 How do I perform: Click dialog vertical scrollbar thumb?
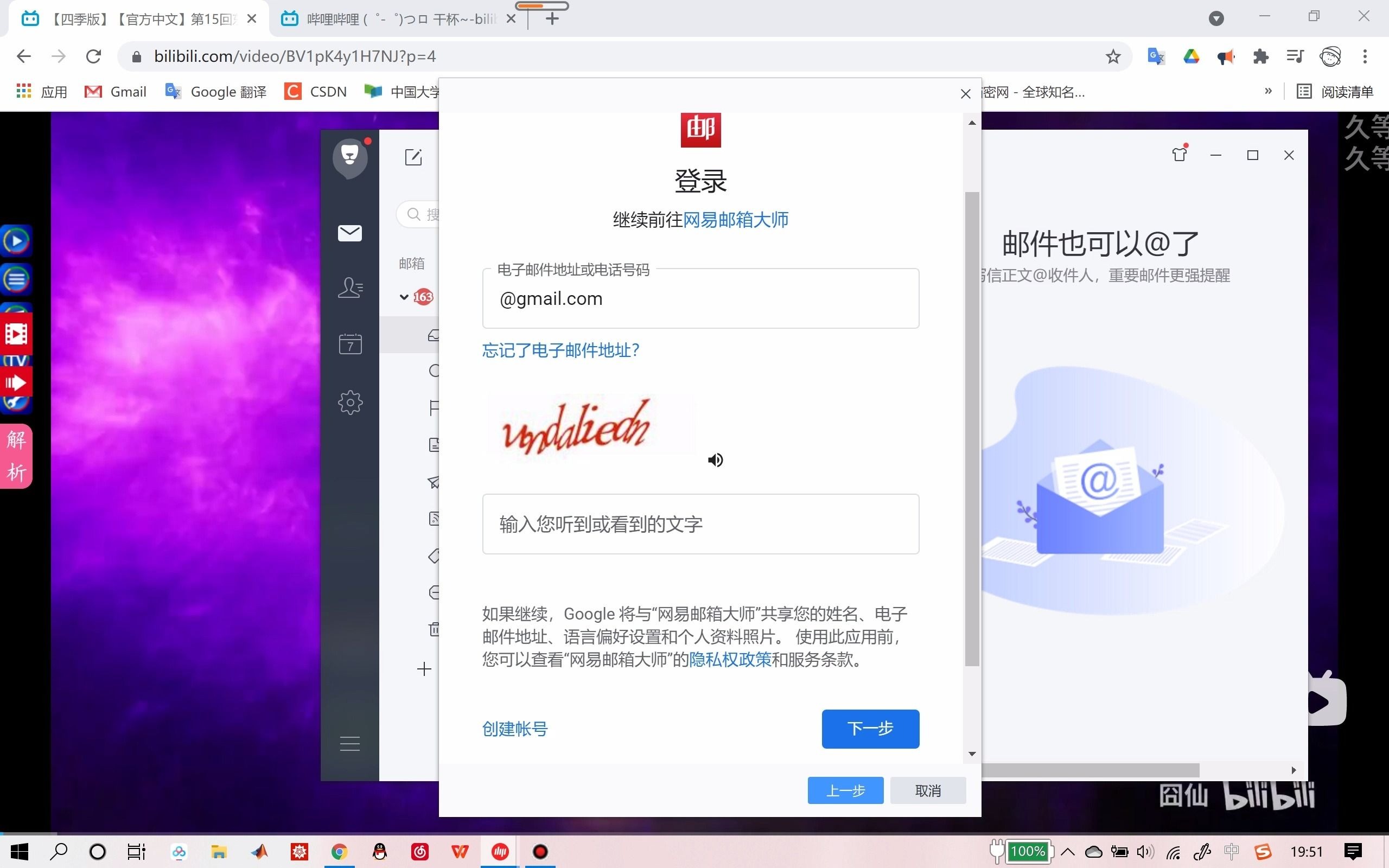pos(971,429)
